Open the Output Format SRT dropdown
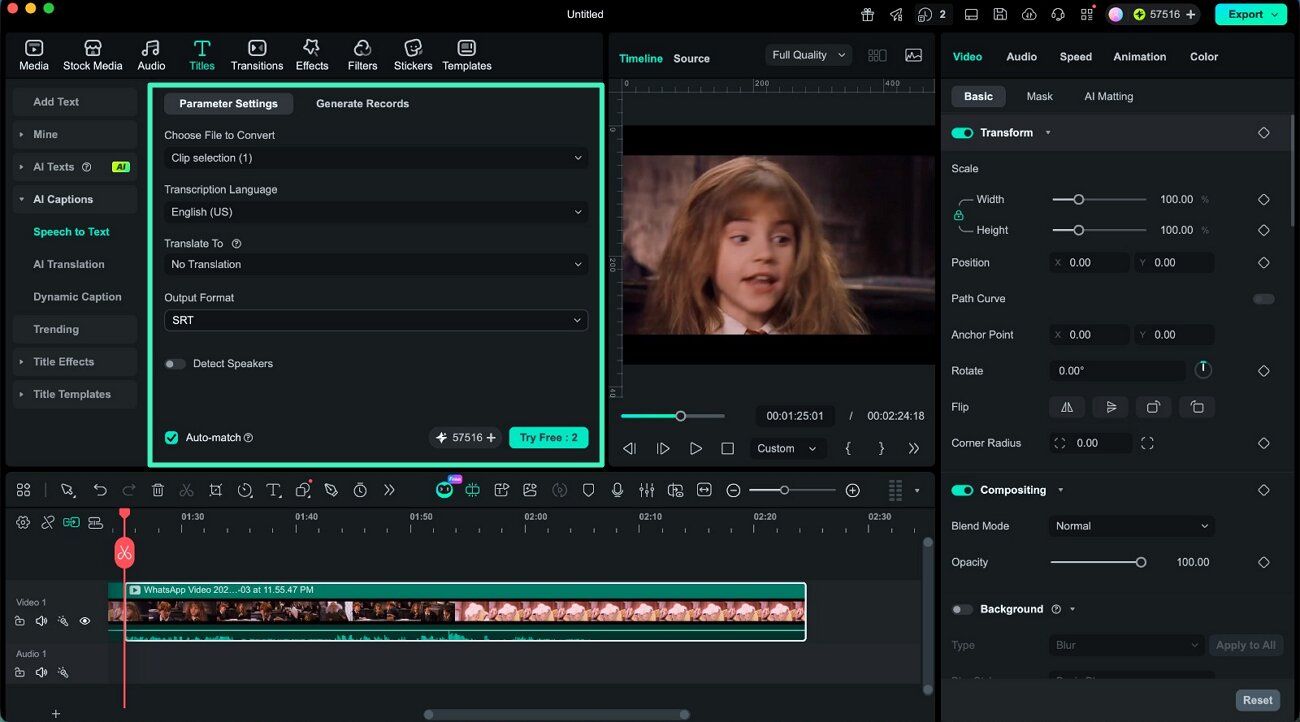 click(376, 320)
